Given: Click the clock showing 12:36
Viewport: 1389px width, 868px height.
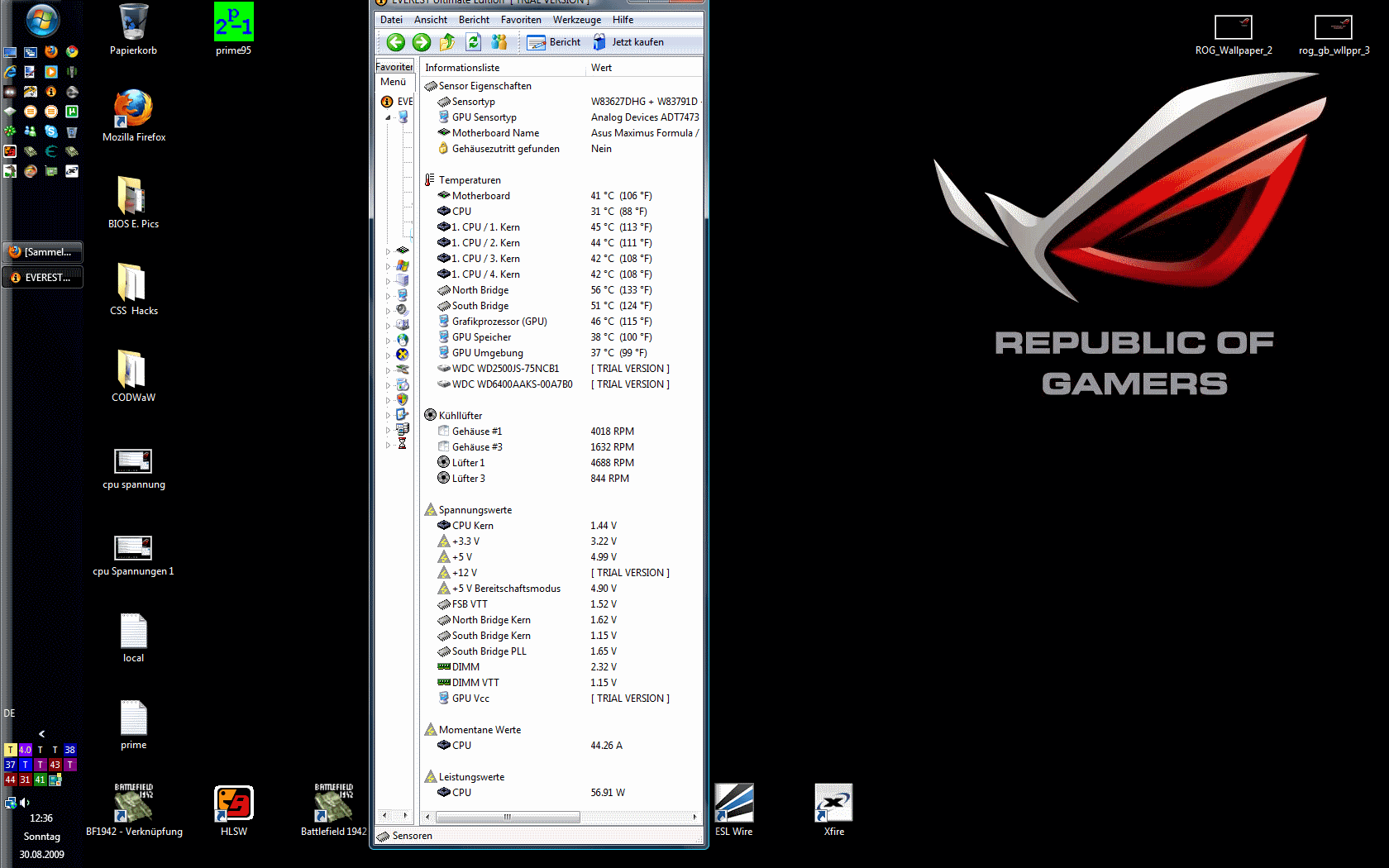Looking at the screenshot, I should pos(41,818).
